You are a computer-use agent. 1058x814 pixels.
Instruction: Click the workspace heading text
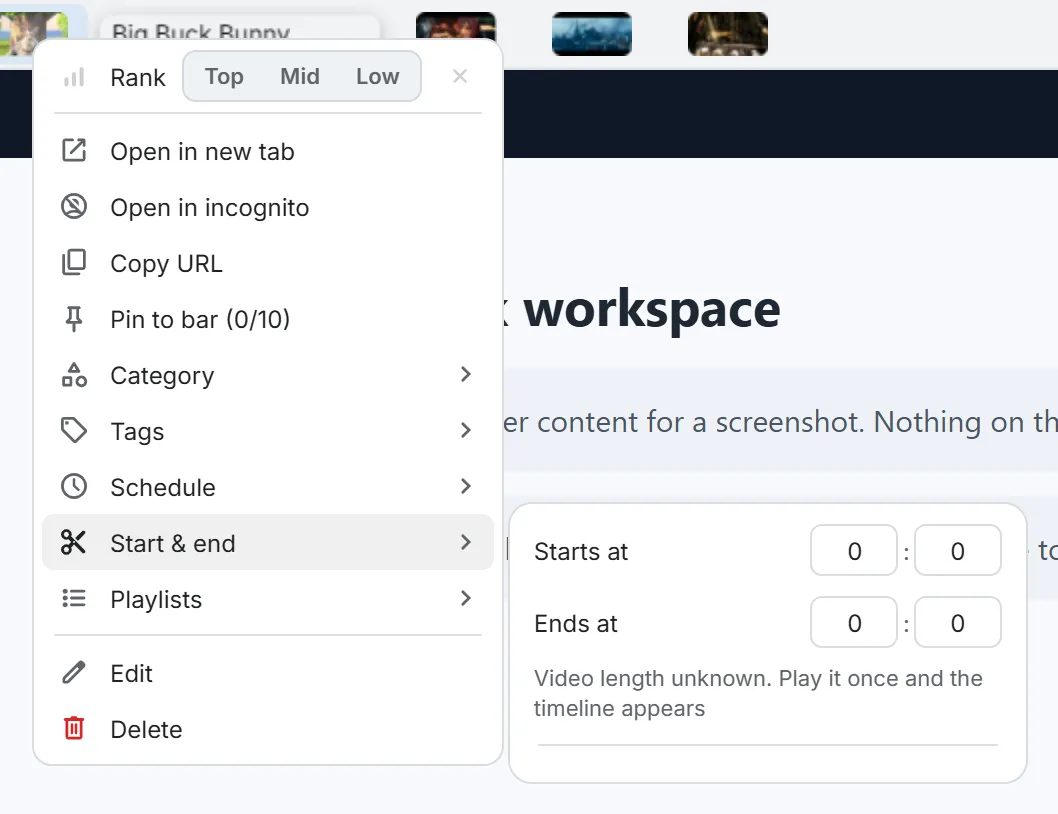pos(652,310)
